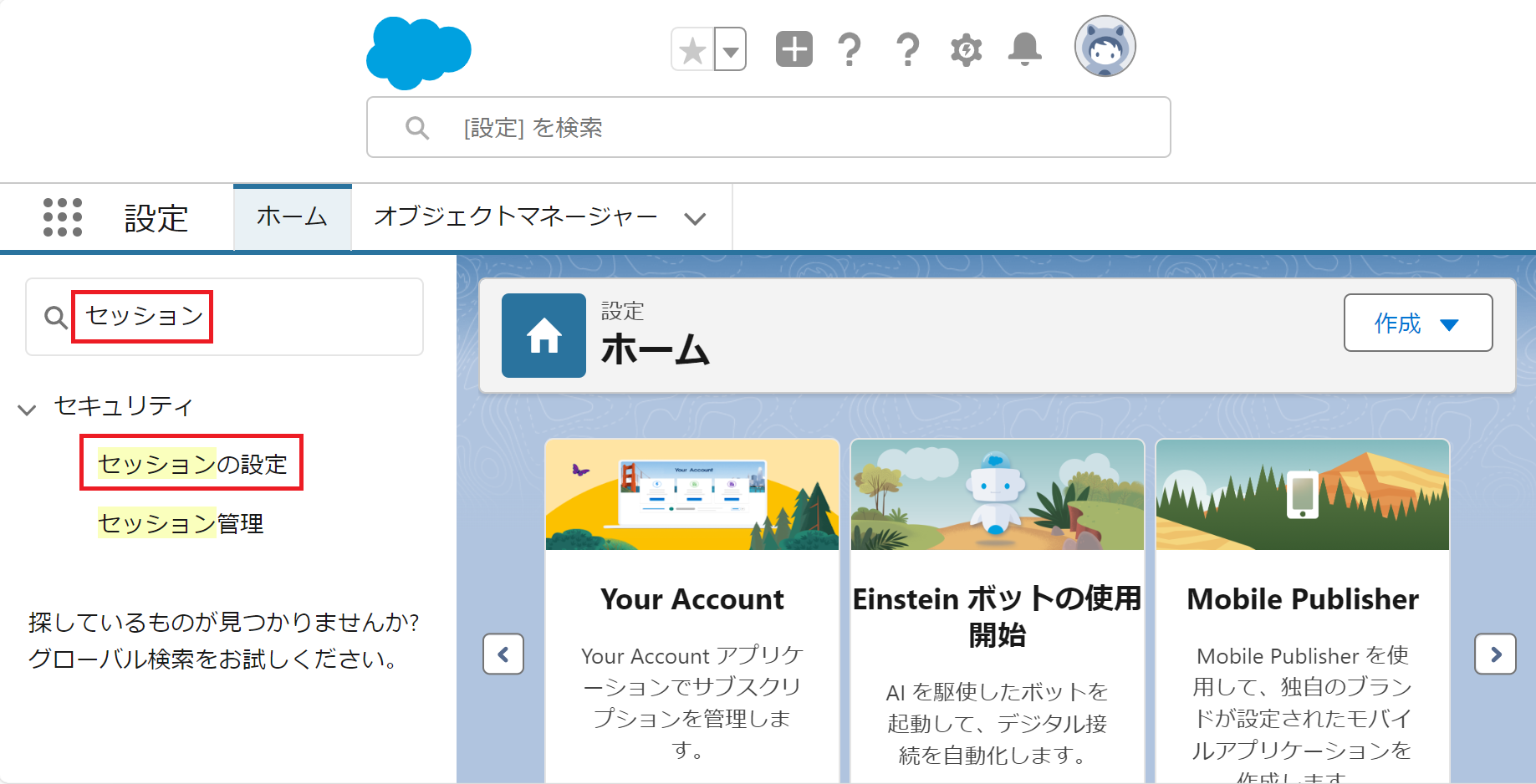This screenshot has width=1536, height=784.
Task: Open セッション管理 in the sidebar
Action: [x=181, y=523]
